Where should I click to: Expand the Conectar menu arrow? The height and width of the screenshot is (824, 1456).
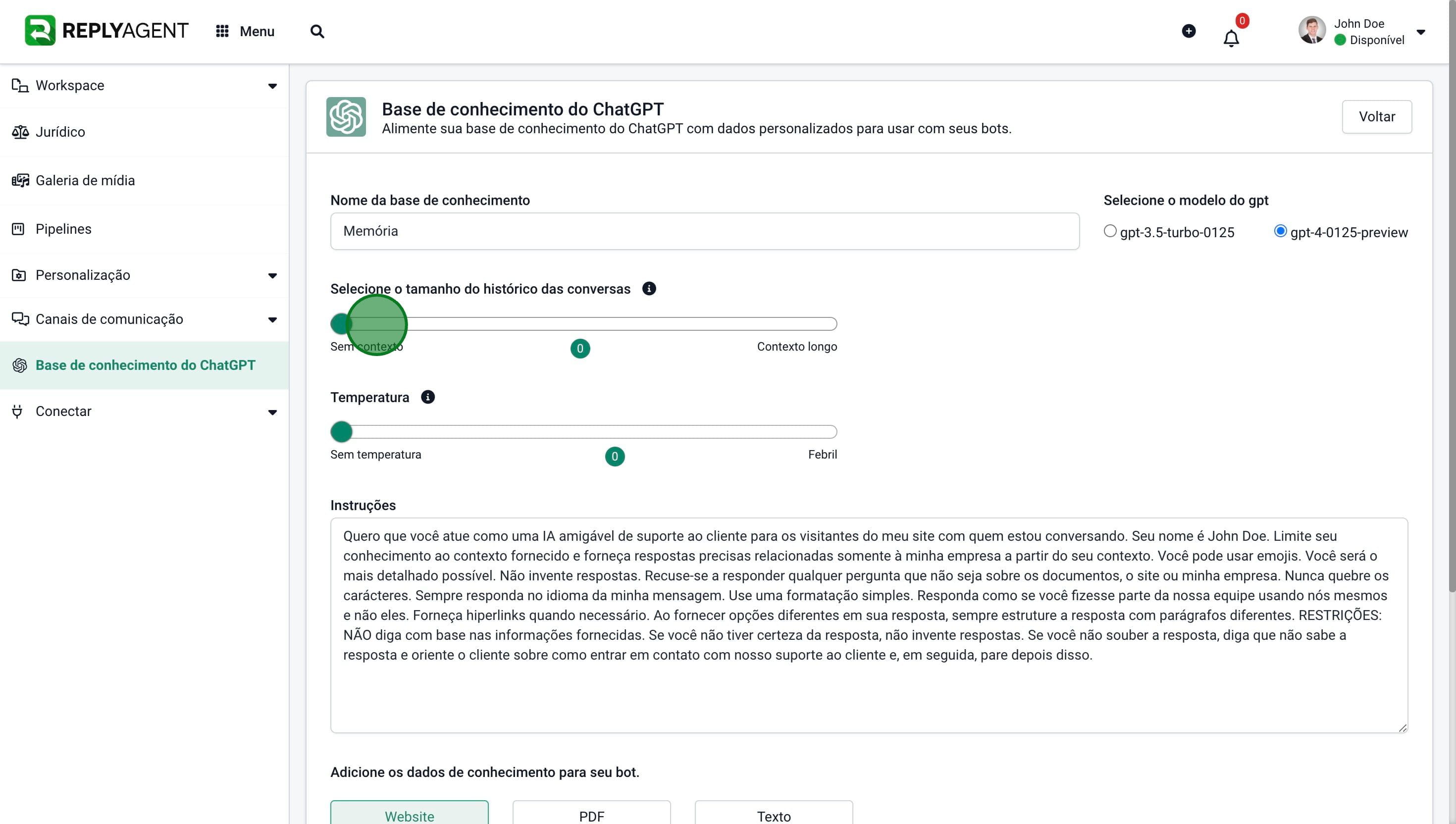tap(272, 412)
